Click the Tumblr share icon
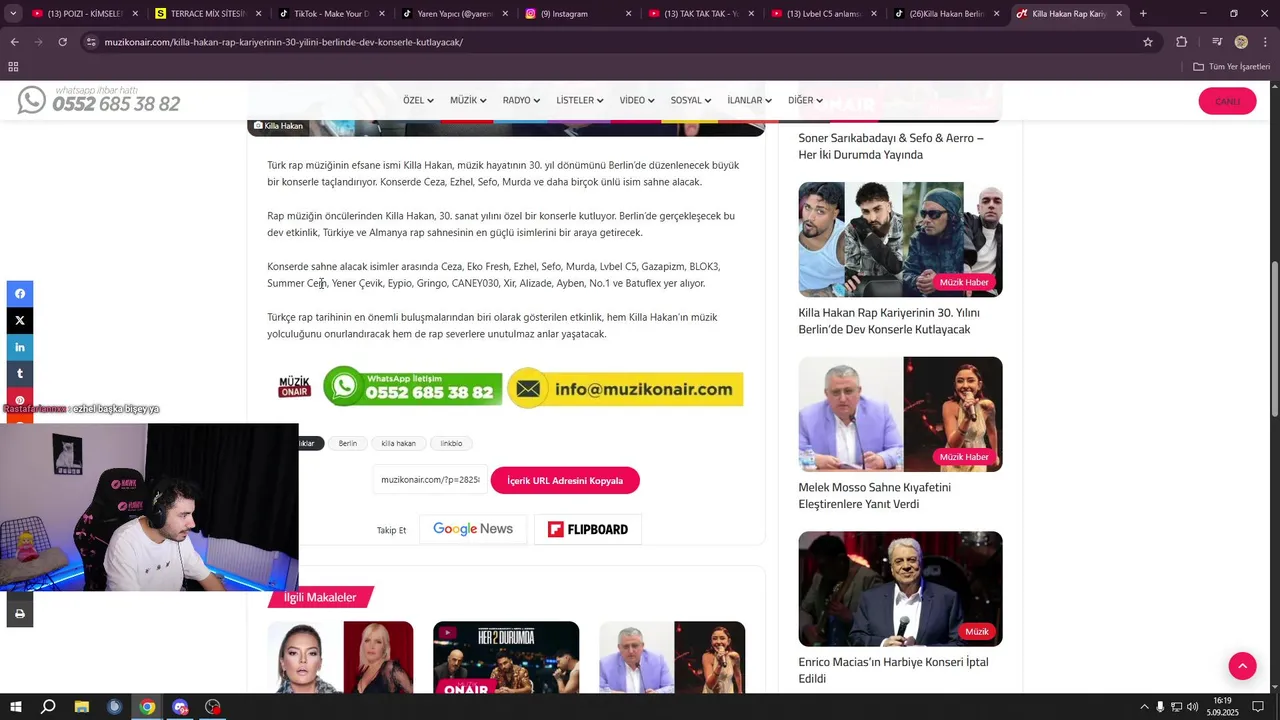Screen dimensions: 1280x720 [x=19, y=374]
